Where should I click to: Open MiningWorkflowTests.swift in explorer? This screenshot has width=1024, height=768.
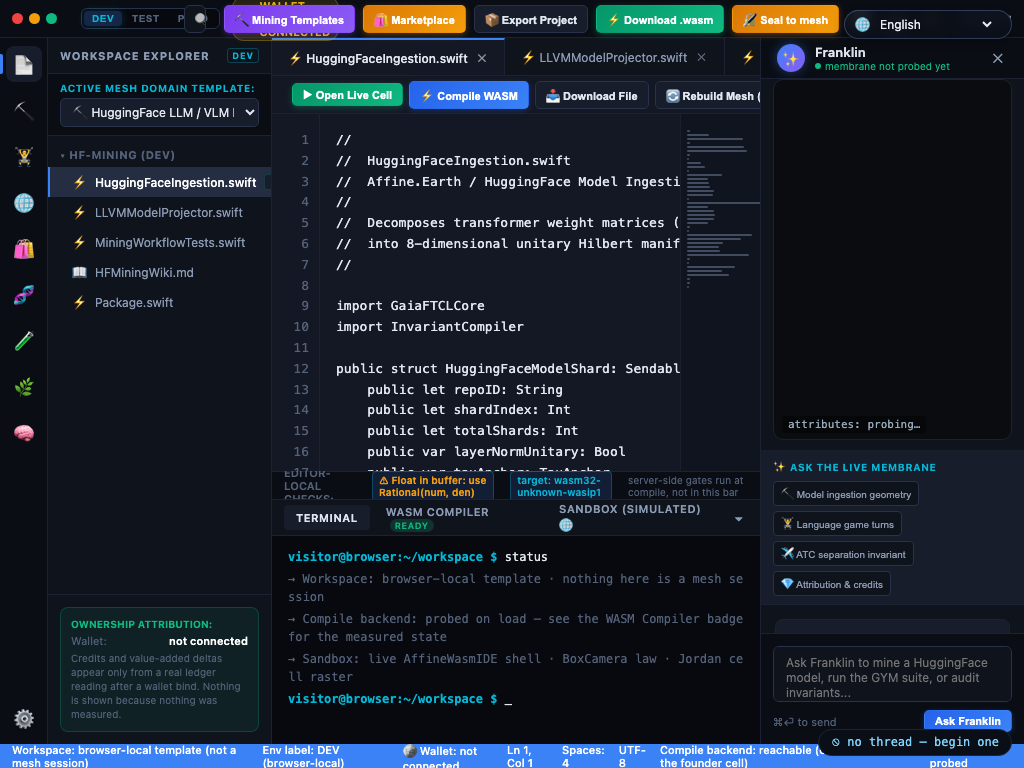[x=159, y=242]
